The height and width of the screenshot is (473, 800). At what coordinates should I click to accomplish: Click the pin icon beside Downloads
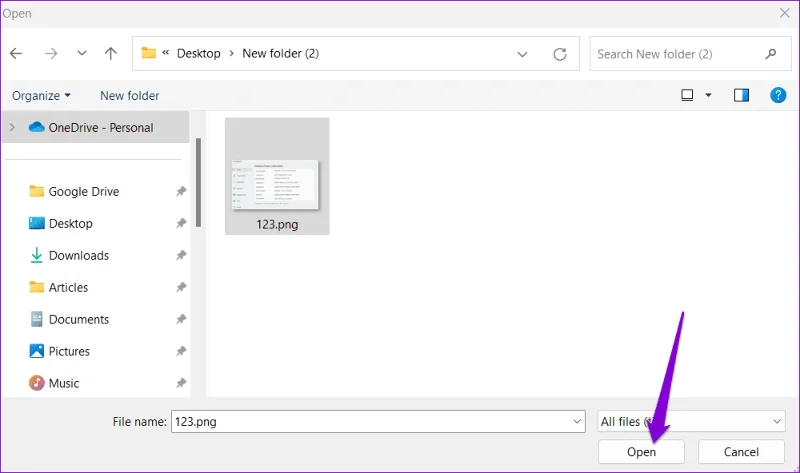click(x=181, y=256)
